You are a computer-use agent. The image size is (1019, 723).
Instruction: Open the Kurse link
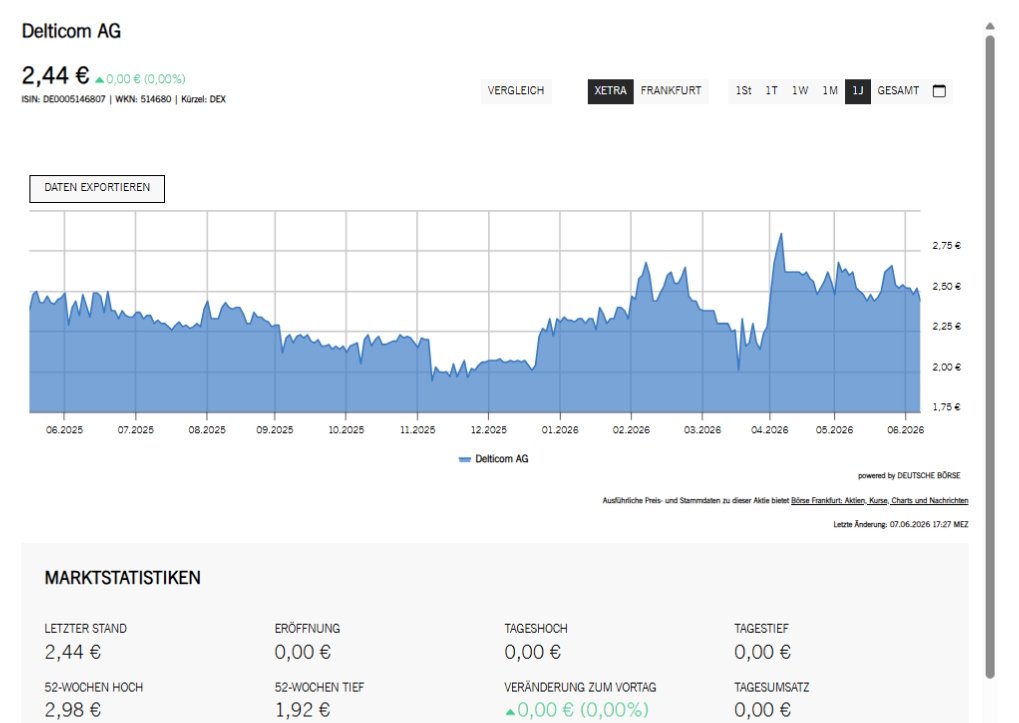pos(878,501)
